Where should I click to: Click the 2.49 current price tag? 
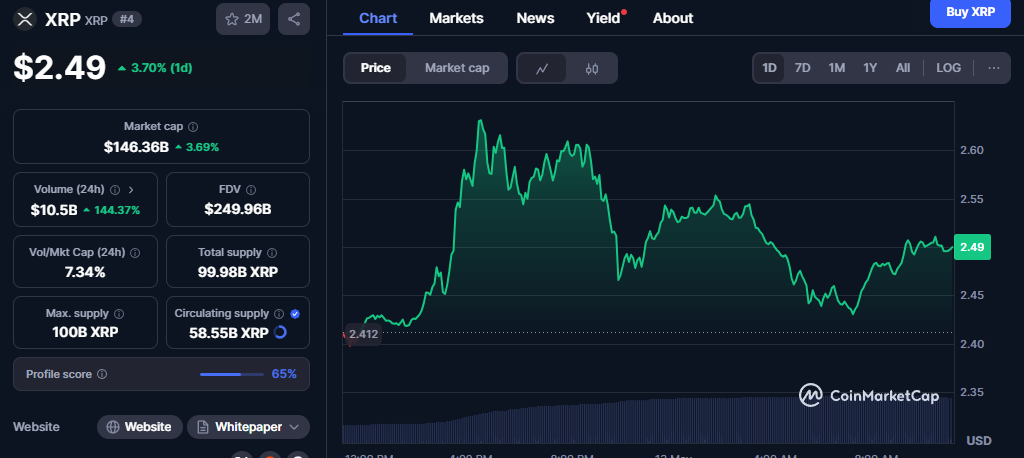(972, 247)
